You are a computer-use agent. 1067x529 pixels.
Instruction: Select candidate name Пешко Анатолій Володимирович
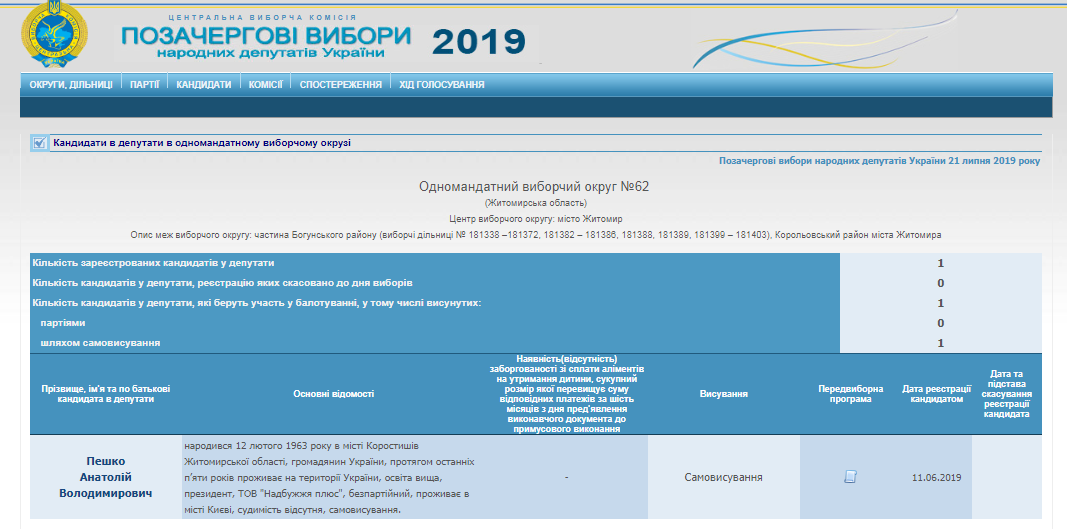click(105, 477)
